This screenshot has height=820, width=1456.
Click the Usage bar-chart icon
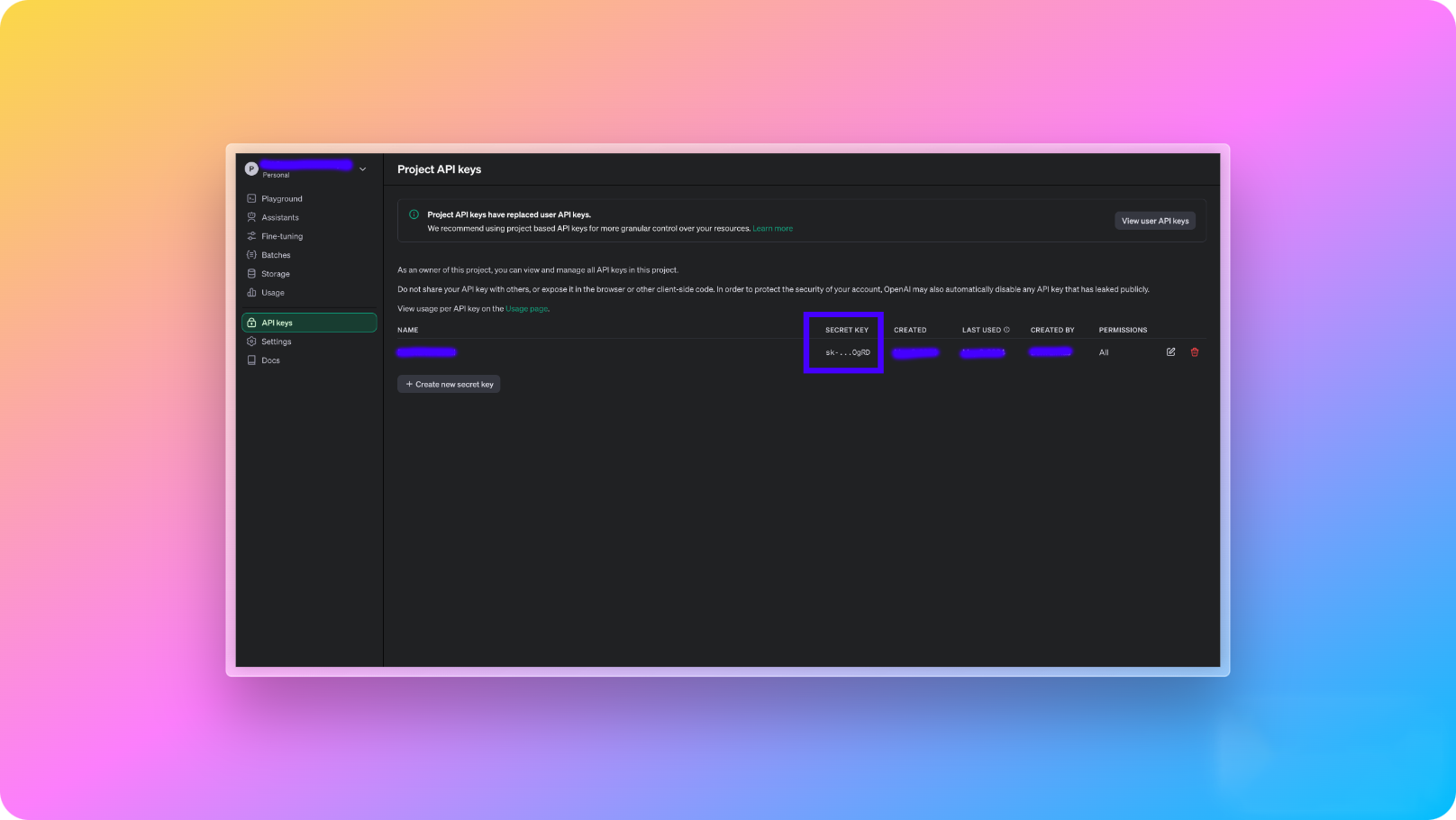point(251,292)
